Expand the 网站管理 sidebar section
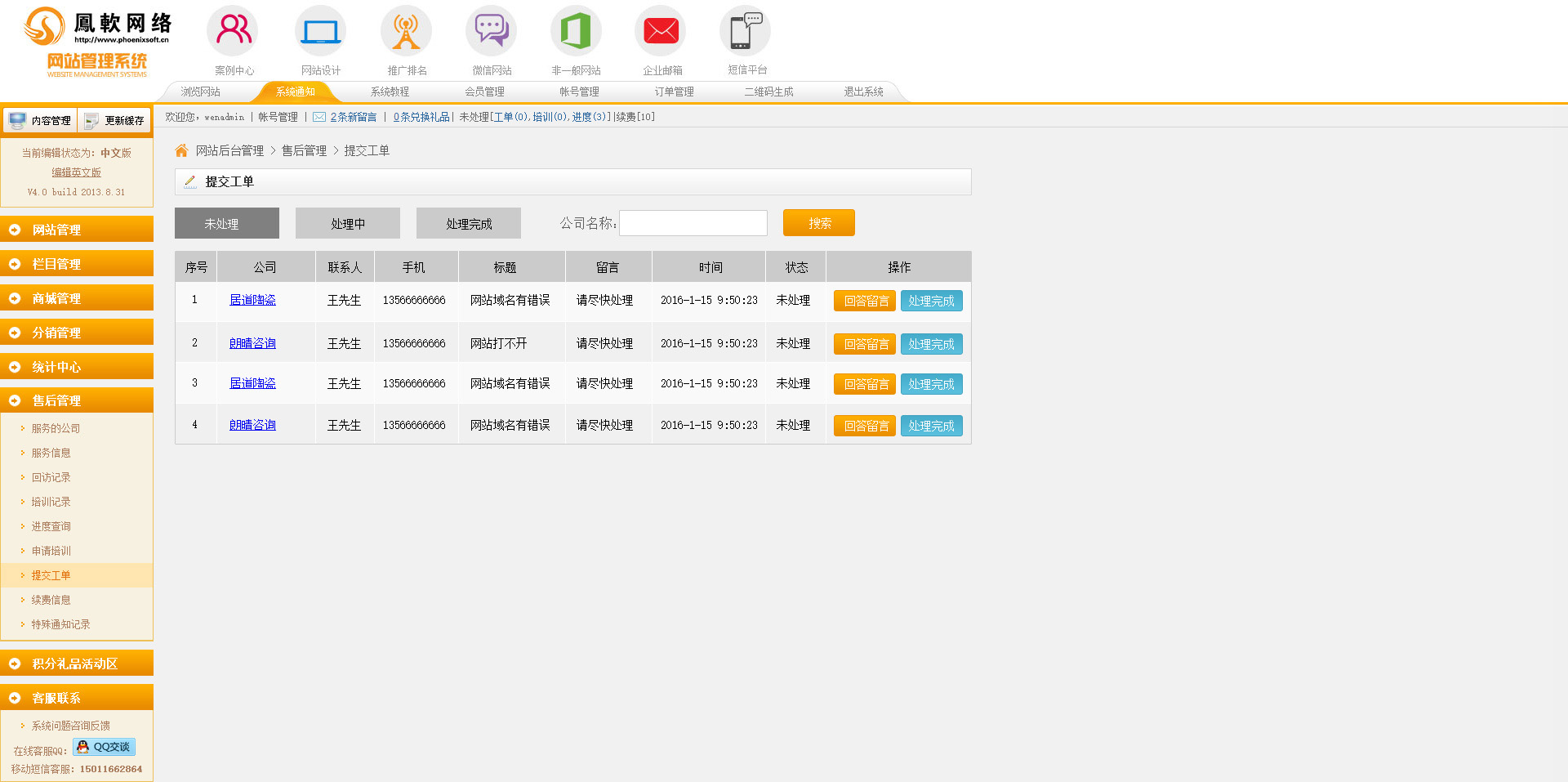The image size is (1568, 782). 77,230
